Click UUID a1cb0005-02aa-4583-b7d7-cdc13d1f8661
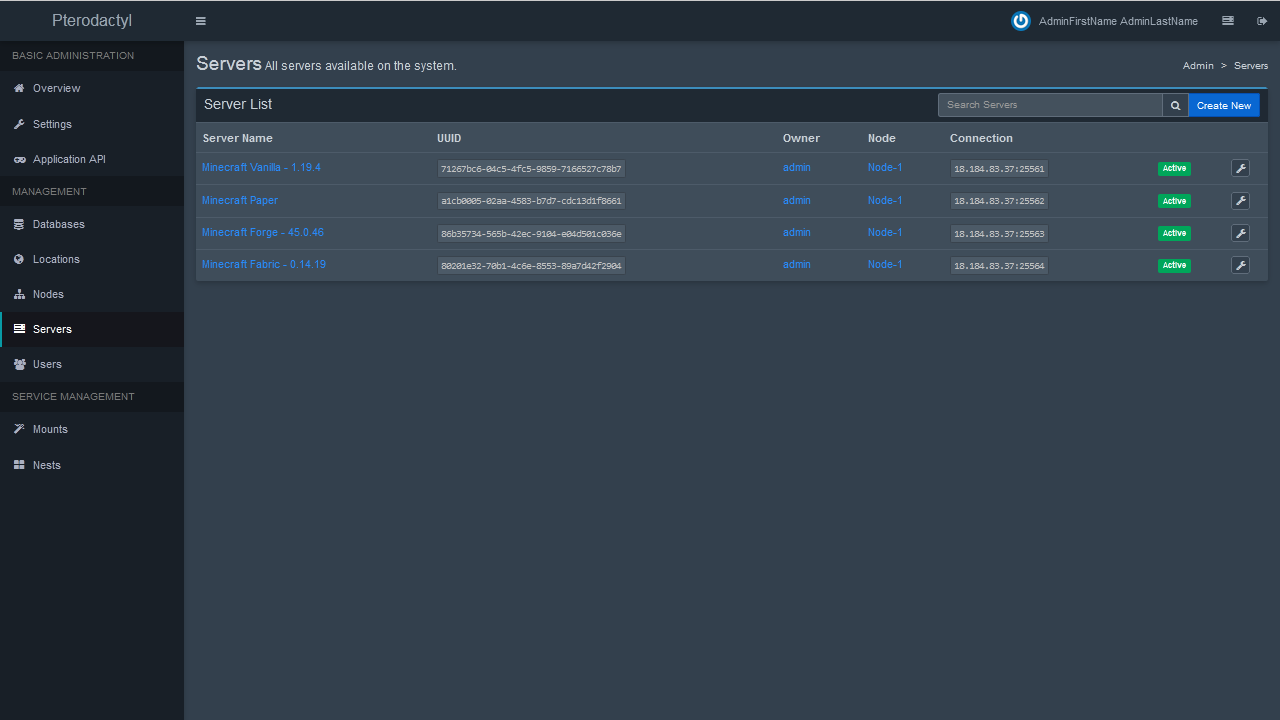Image resolution: width=1280 pixels, height=720 pixels. point(531,201)
